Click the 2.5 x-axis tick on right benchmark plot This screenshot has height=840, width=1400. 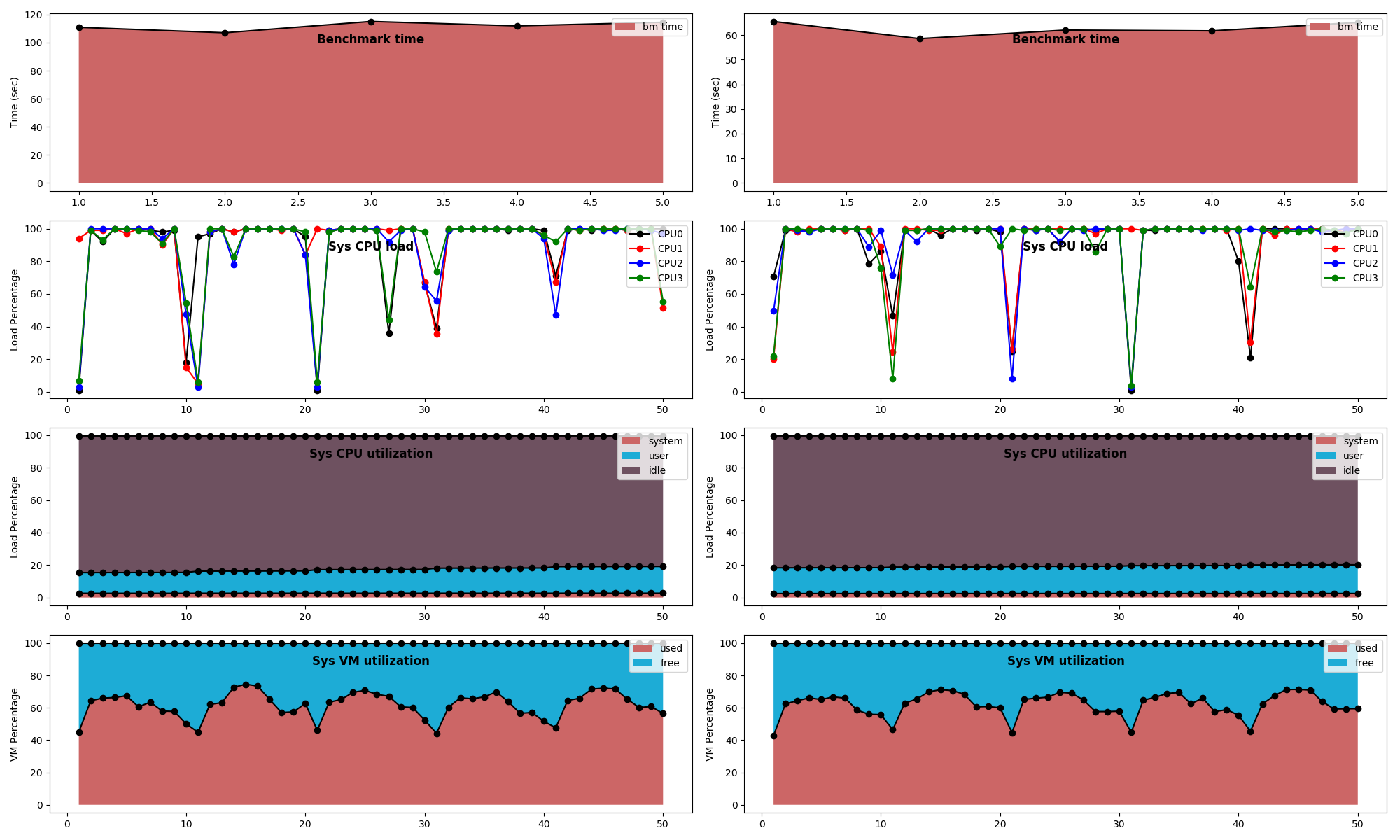coord(992,202)
